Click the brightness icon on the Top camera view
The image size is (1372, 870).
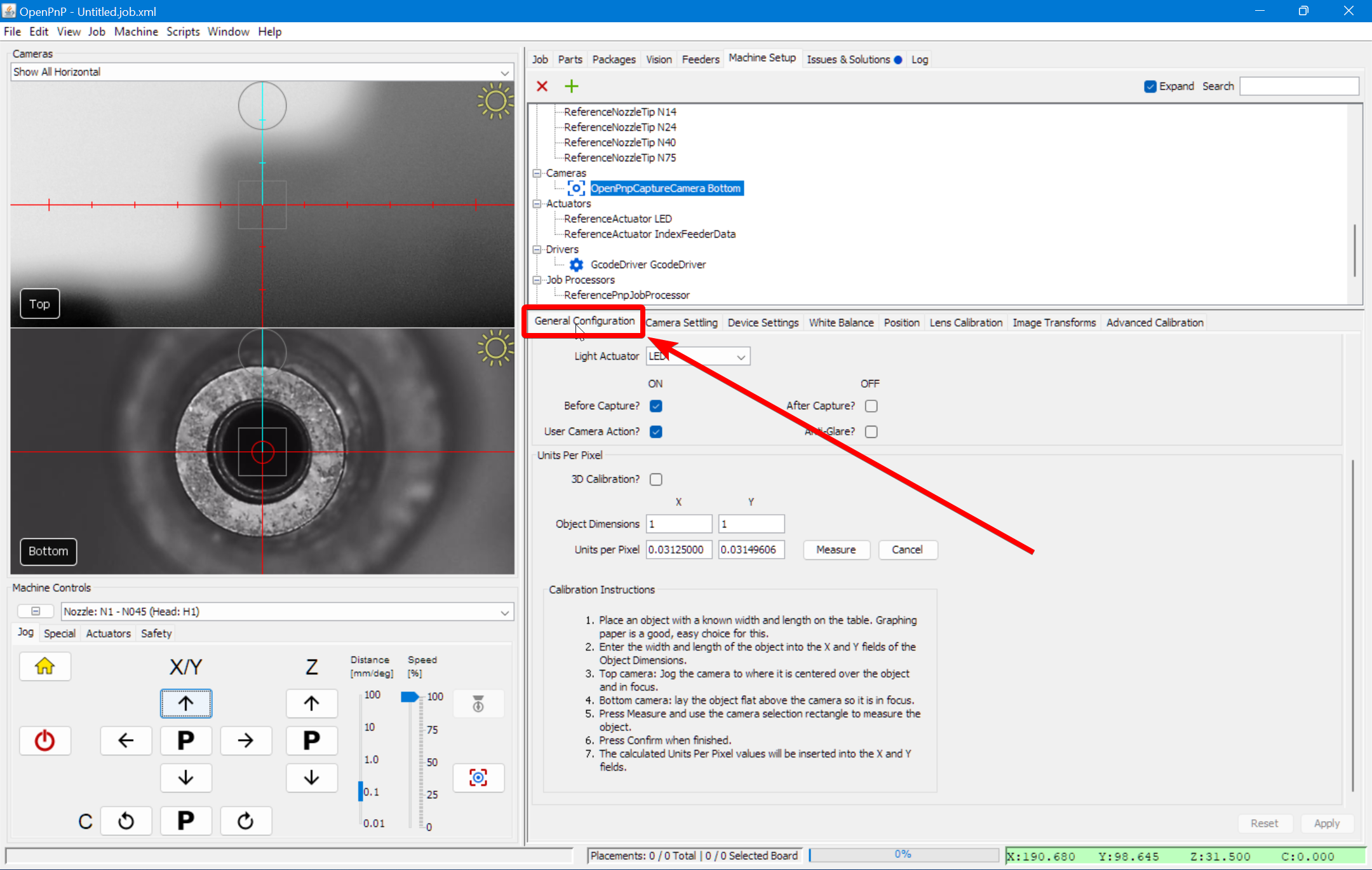click(495, 102)
